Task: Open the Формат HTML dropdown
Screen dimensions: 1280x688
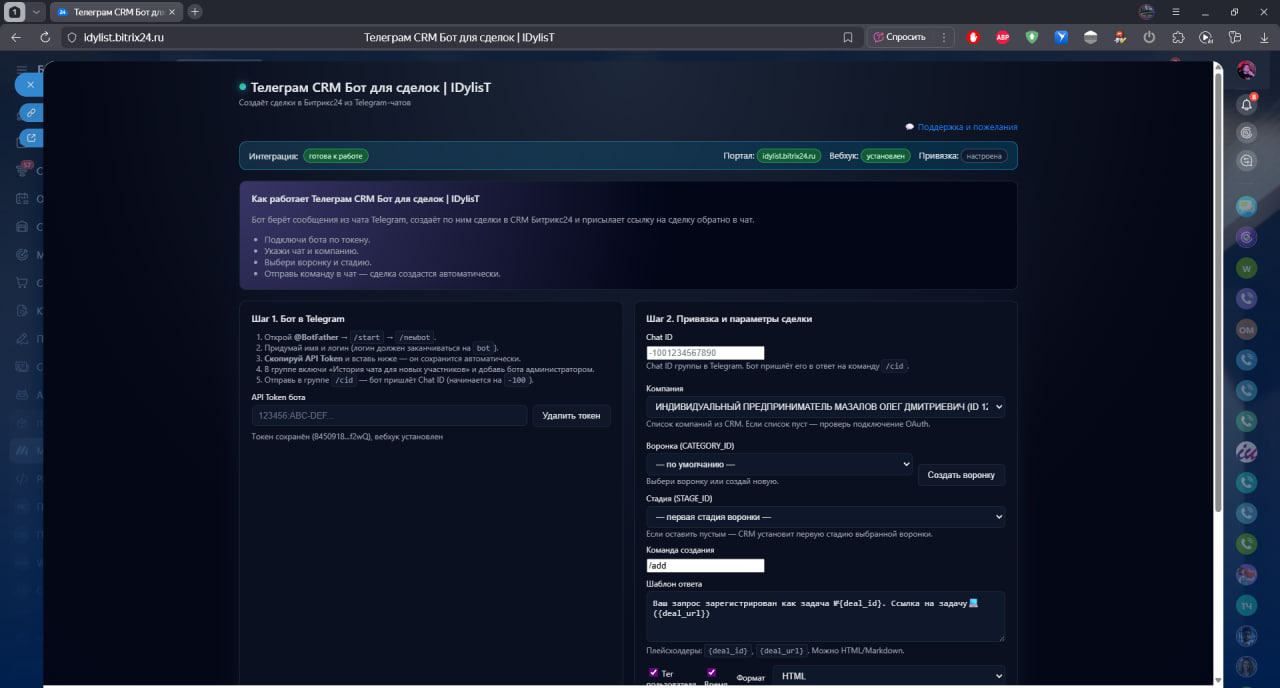Action: point(888,676)
